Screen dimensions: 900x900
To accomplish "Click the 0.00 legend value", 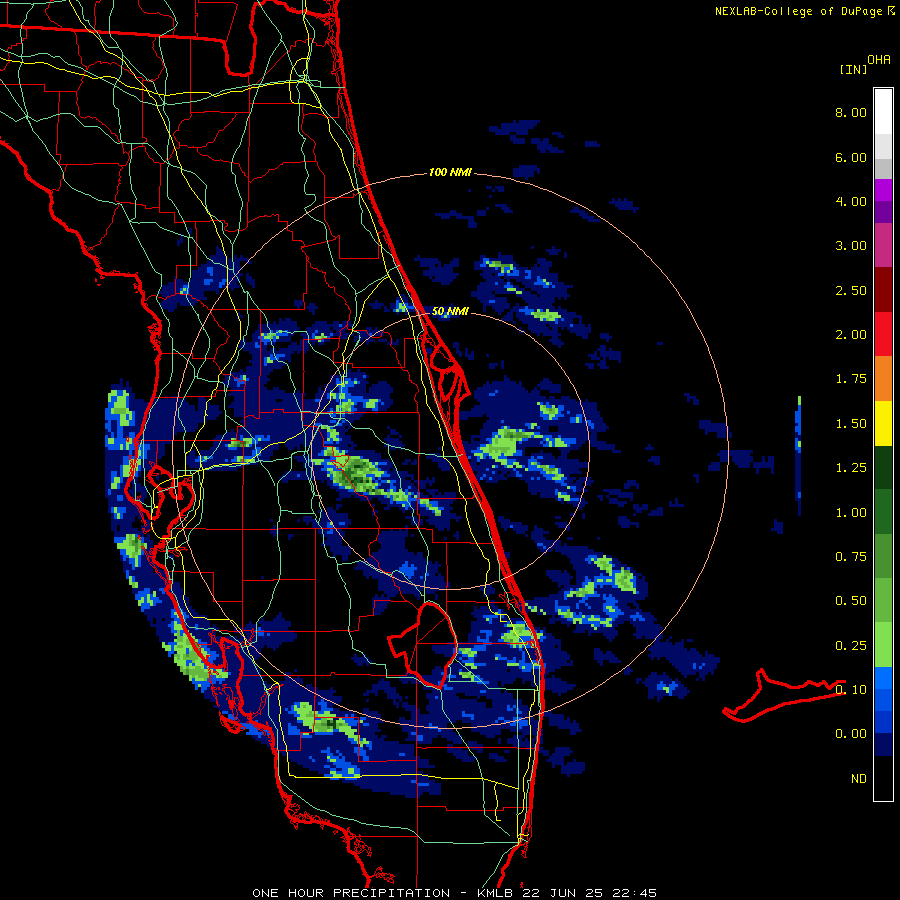I will (851, 734).
